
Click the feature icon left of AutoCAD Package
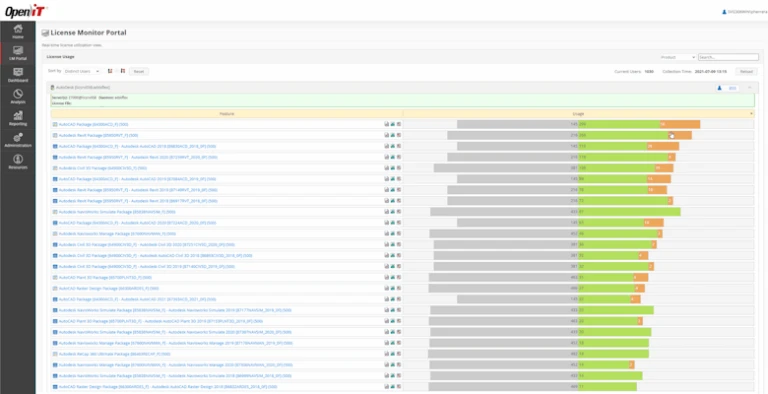[55, 124]
